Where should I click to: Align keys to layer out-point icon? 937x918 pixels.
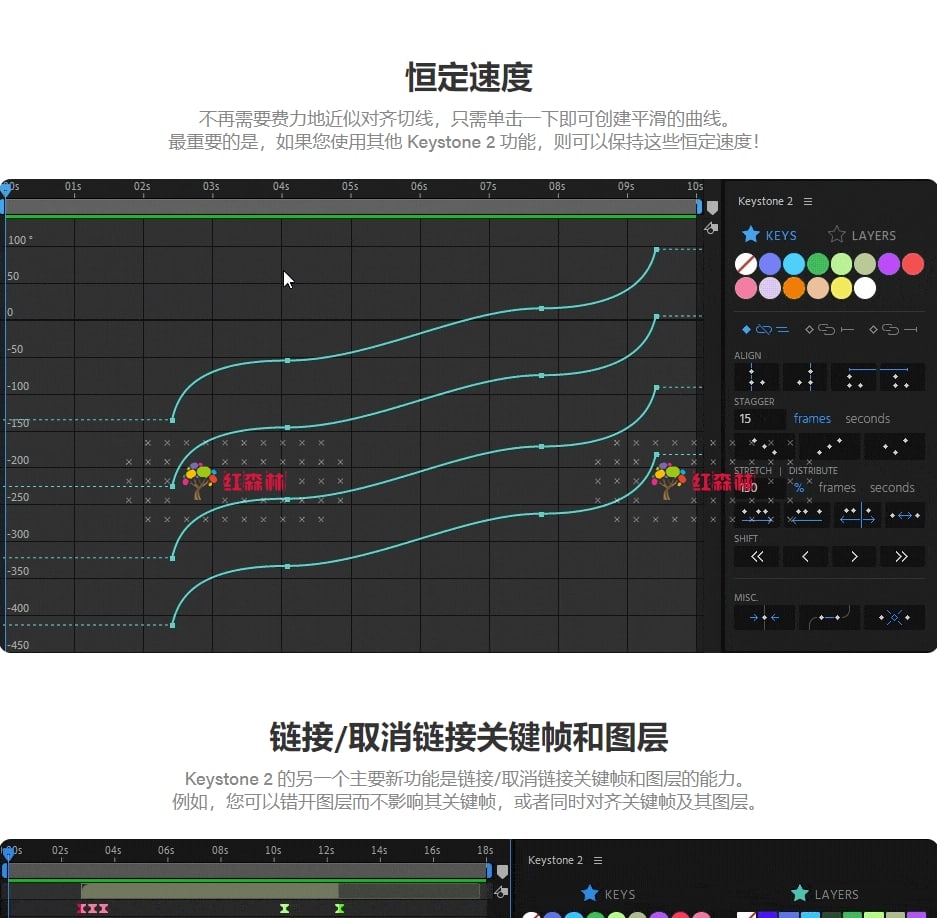coord(902,377)
